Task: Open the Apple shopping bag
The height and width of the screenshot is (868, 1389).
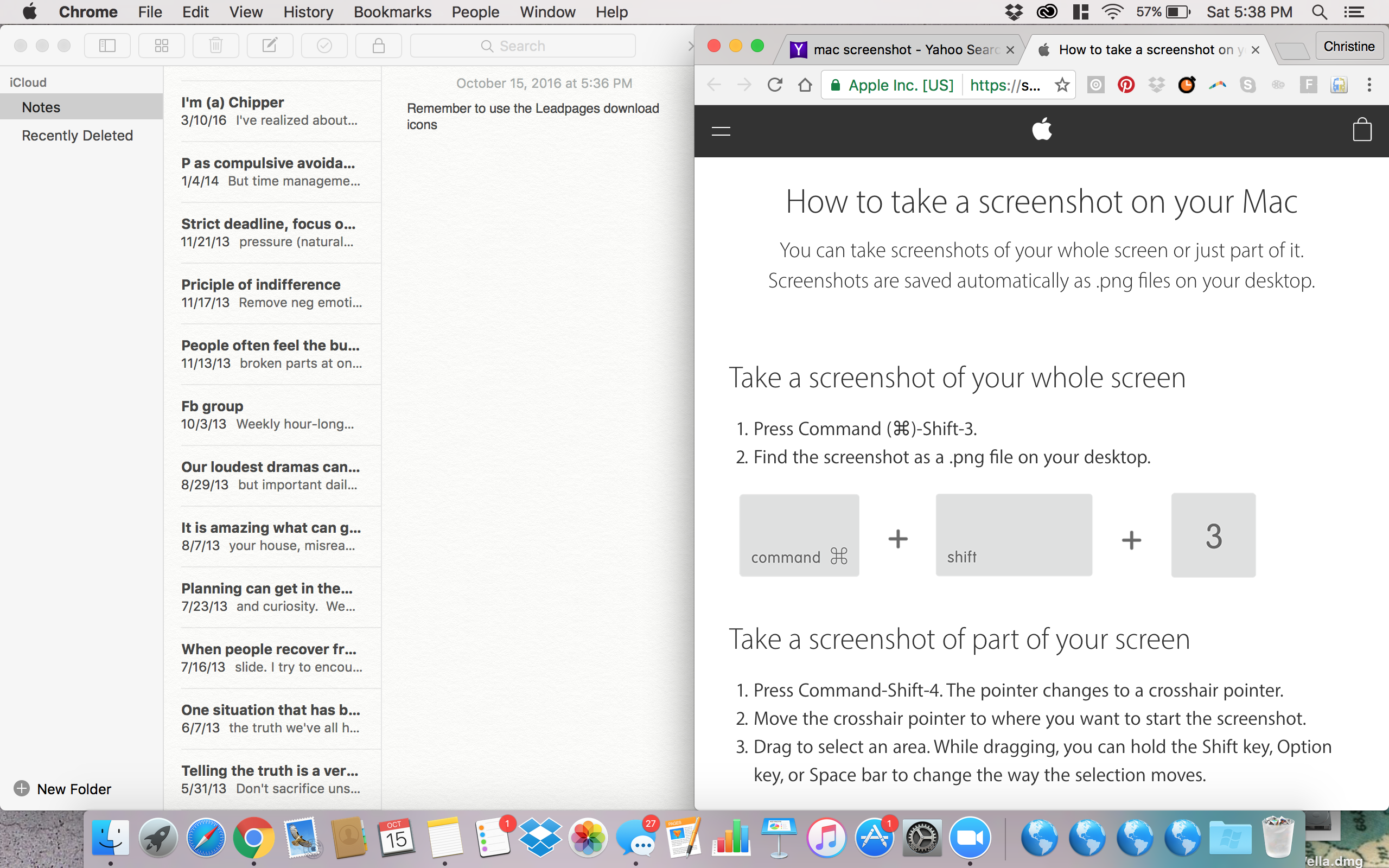Action: click(1362, 130)
